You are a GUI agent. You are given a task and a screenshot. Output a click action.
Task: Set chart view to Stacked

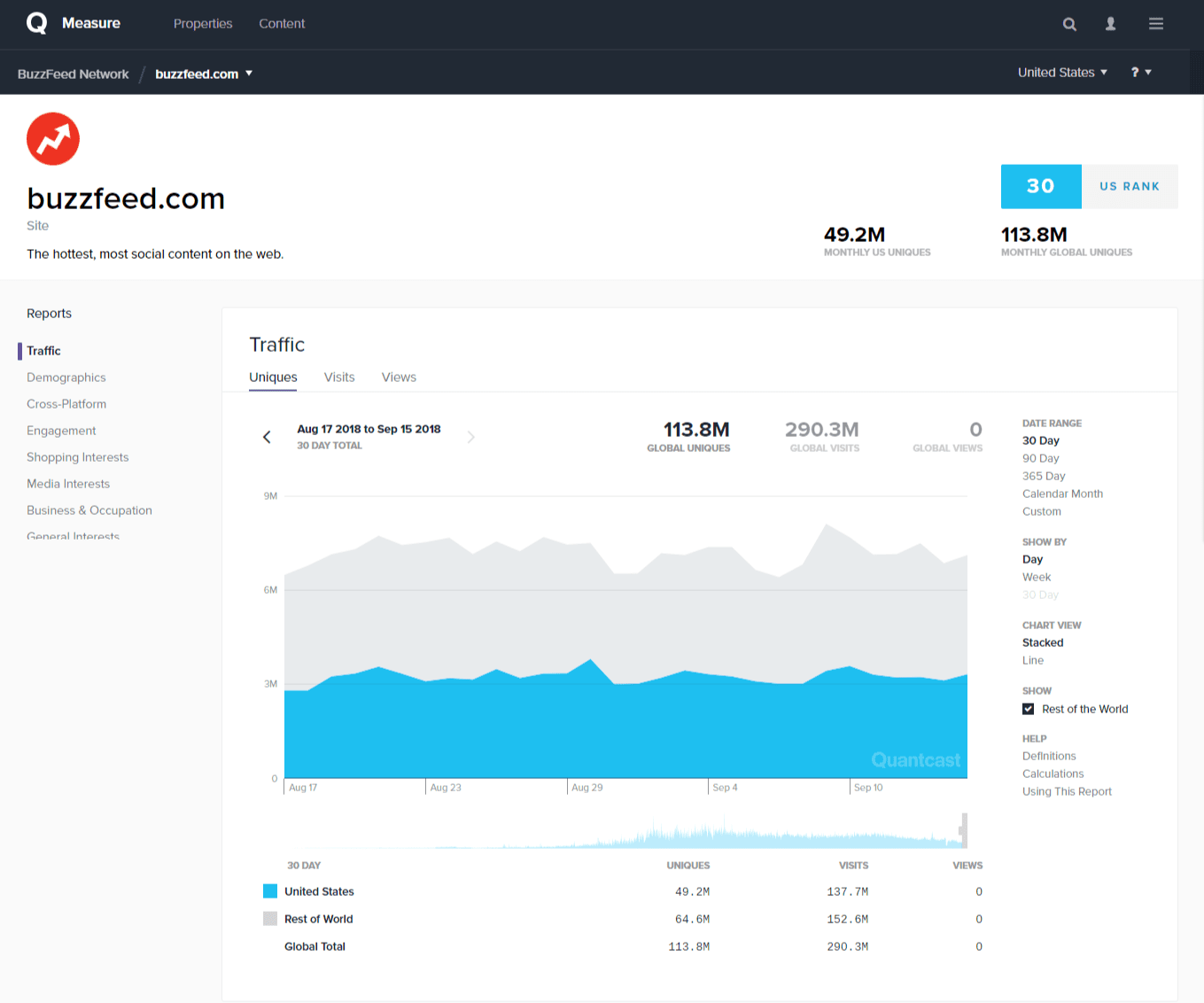tap(1043, 642)
